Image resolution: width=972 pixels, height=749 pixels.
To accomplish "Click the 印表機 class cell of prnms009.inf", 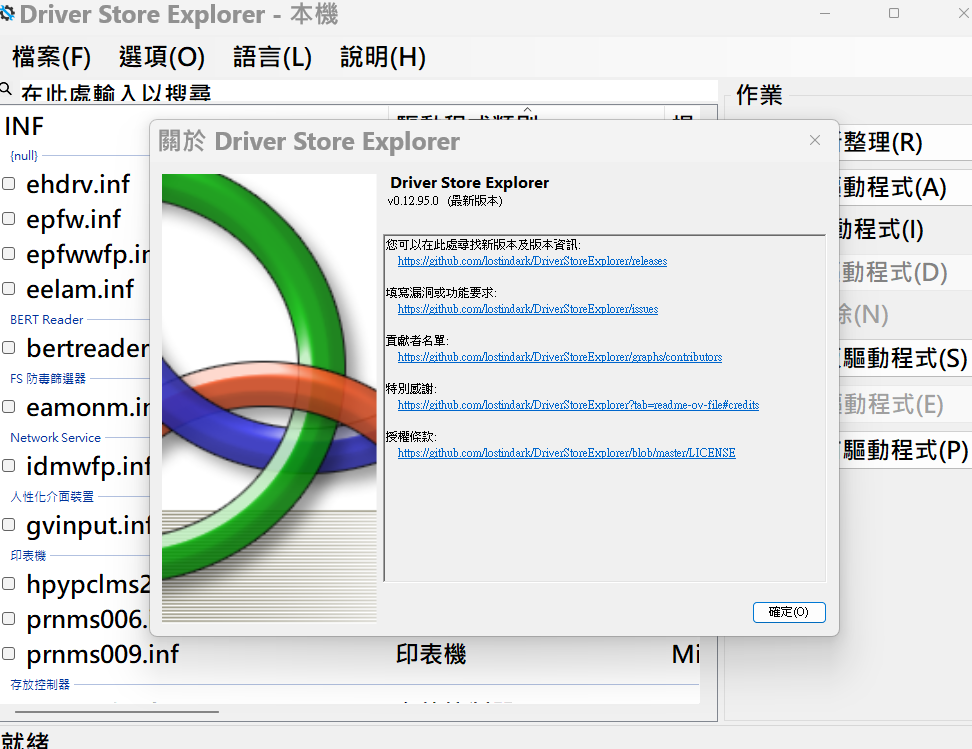I will pos(431,654).
